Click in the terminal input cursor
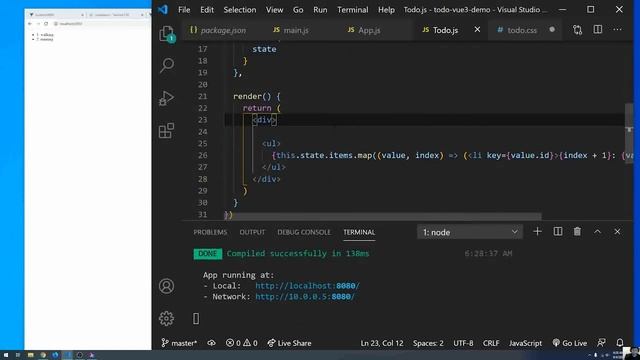 (x=196, y=319)
